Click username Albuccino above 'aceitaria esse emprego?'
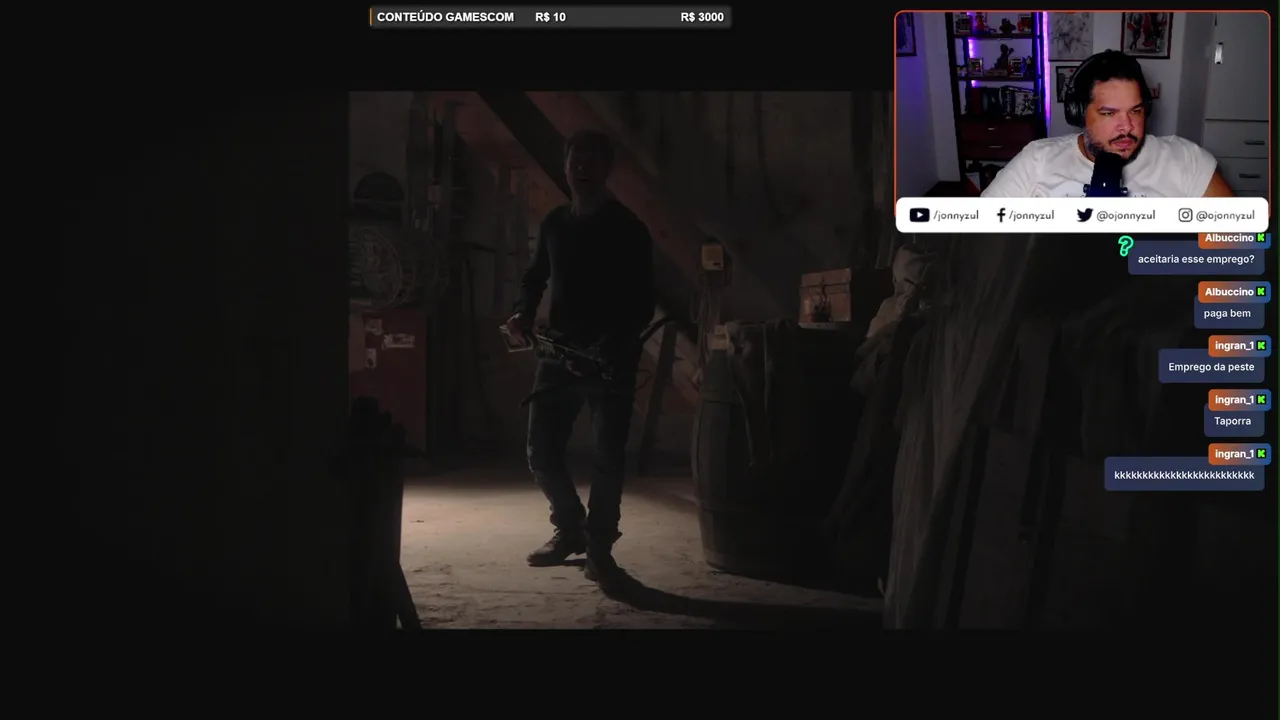This screenshot has width=1280, height=720. [x=1229, y=238]
